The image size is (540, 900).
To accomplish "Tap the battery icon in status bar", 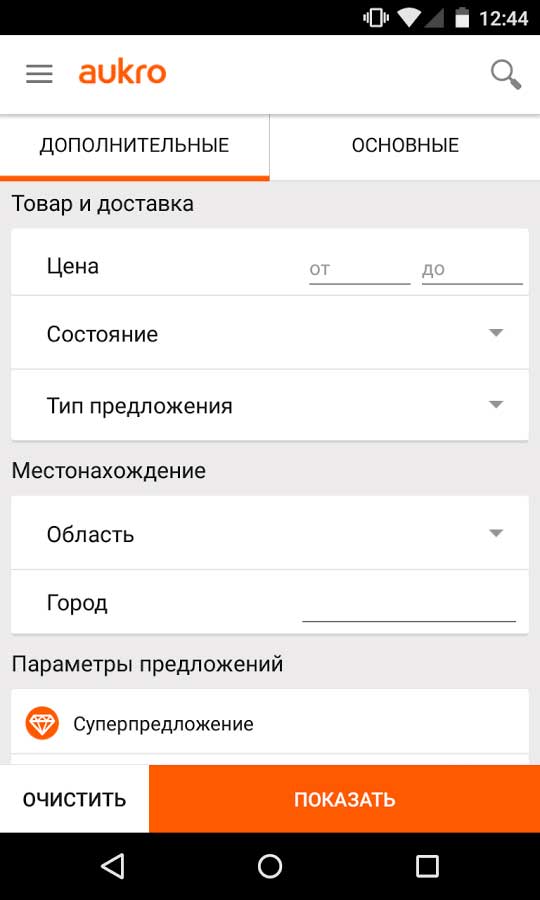I will coord(462,19).
